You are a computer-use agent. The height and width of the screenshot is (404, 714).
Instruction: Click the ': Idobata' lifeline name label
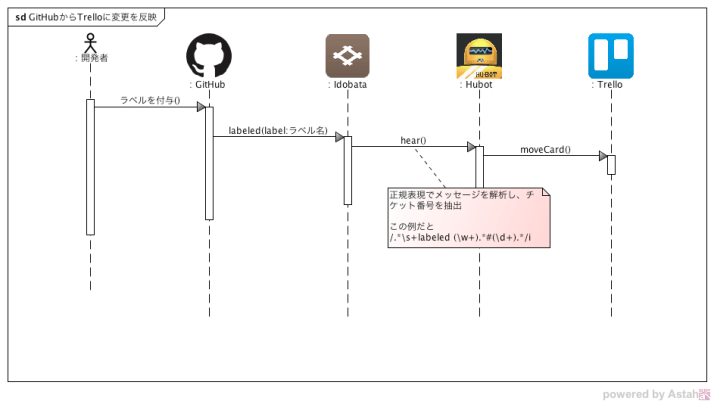pos(347,86)
